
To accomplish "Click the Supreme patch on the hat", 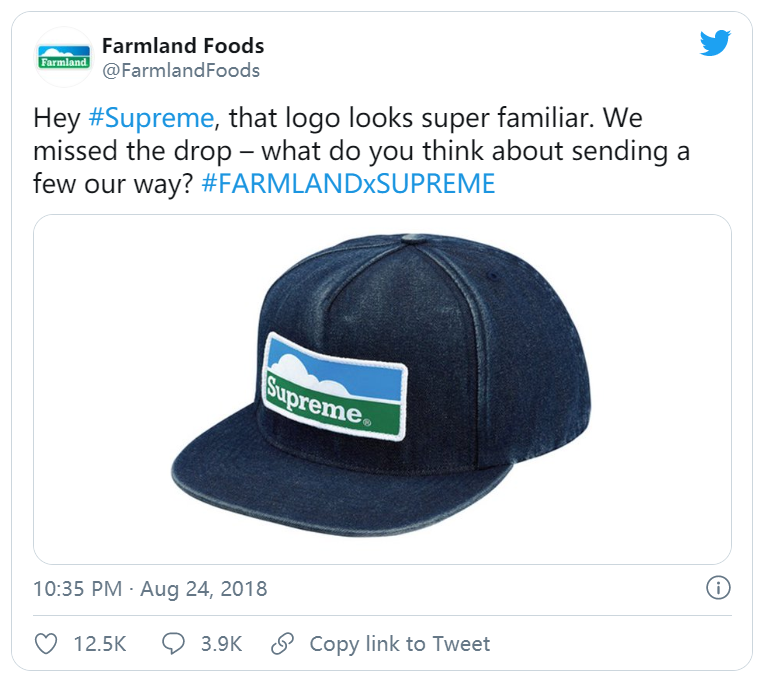I will click(x=334, y=386).
